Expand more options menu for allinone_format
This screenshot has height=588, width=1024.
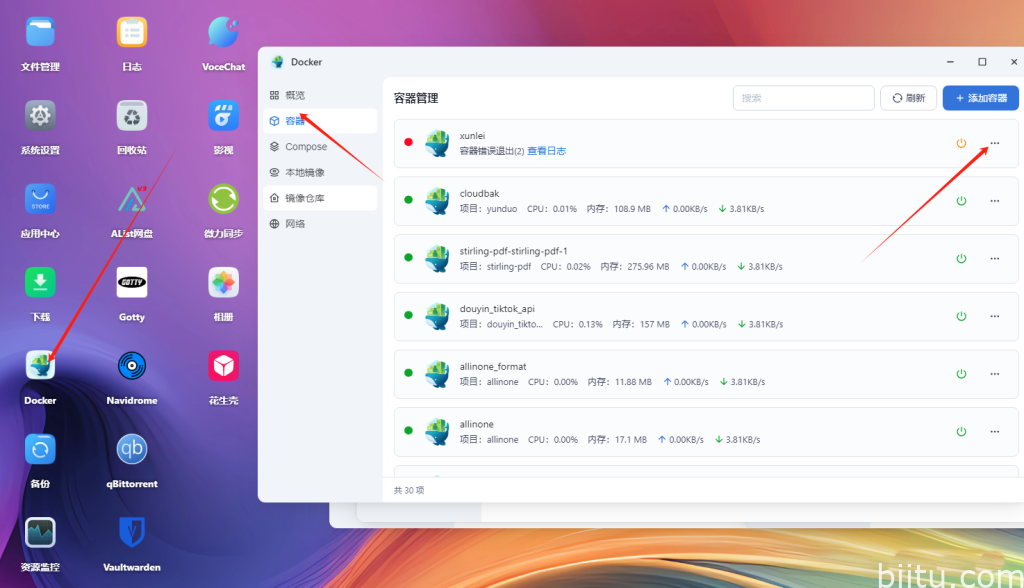pyautogui.click(x=994, y=374)
